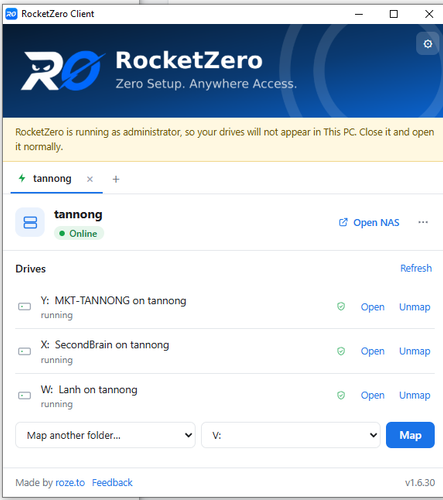The image size is (443, 500).
Task: Open settings via the gear icon
Action: (428, 44)
